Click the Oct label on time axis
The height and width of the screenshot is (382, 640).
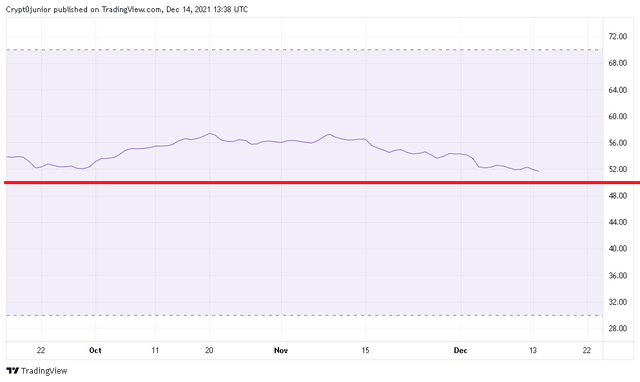[95, 350]
